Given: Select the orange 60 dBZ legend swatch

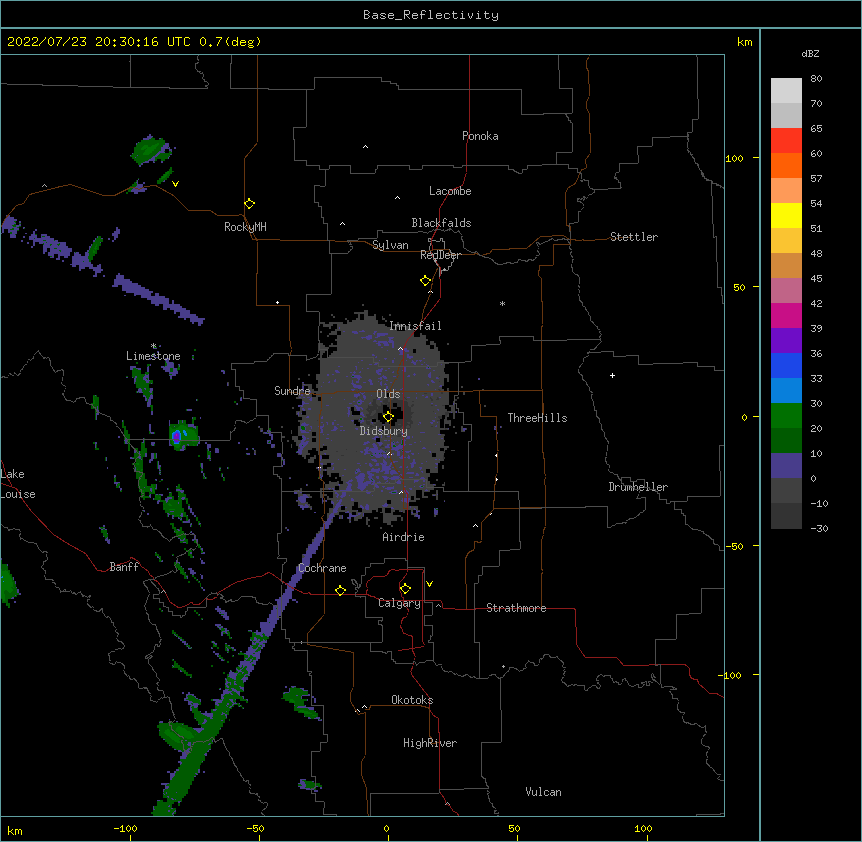Looking at the screenshot, I should pyautogui.click(x=786, y=165).
